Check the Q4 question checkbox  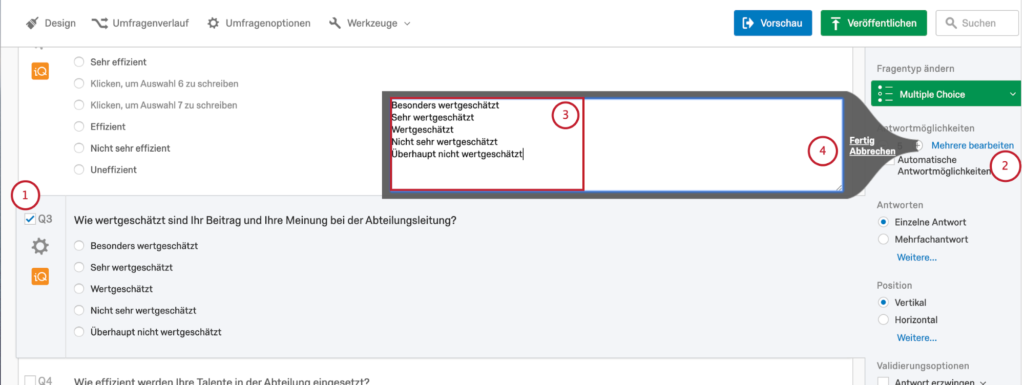point(29,381)
